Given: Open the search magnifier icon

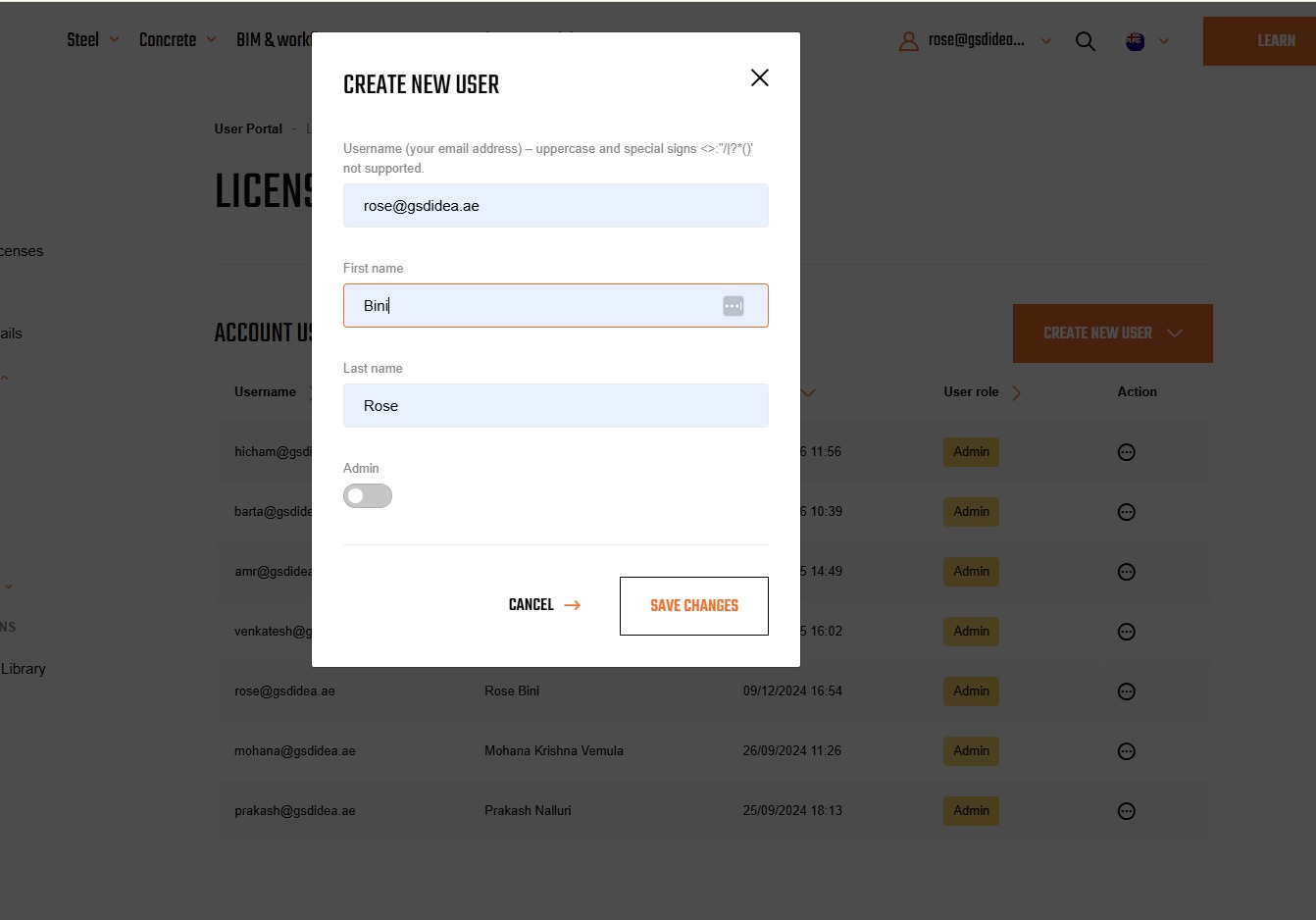Looking at the screenshot, I should pos(1085,41).
